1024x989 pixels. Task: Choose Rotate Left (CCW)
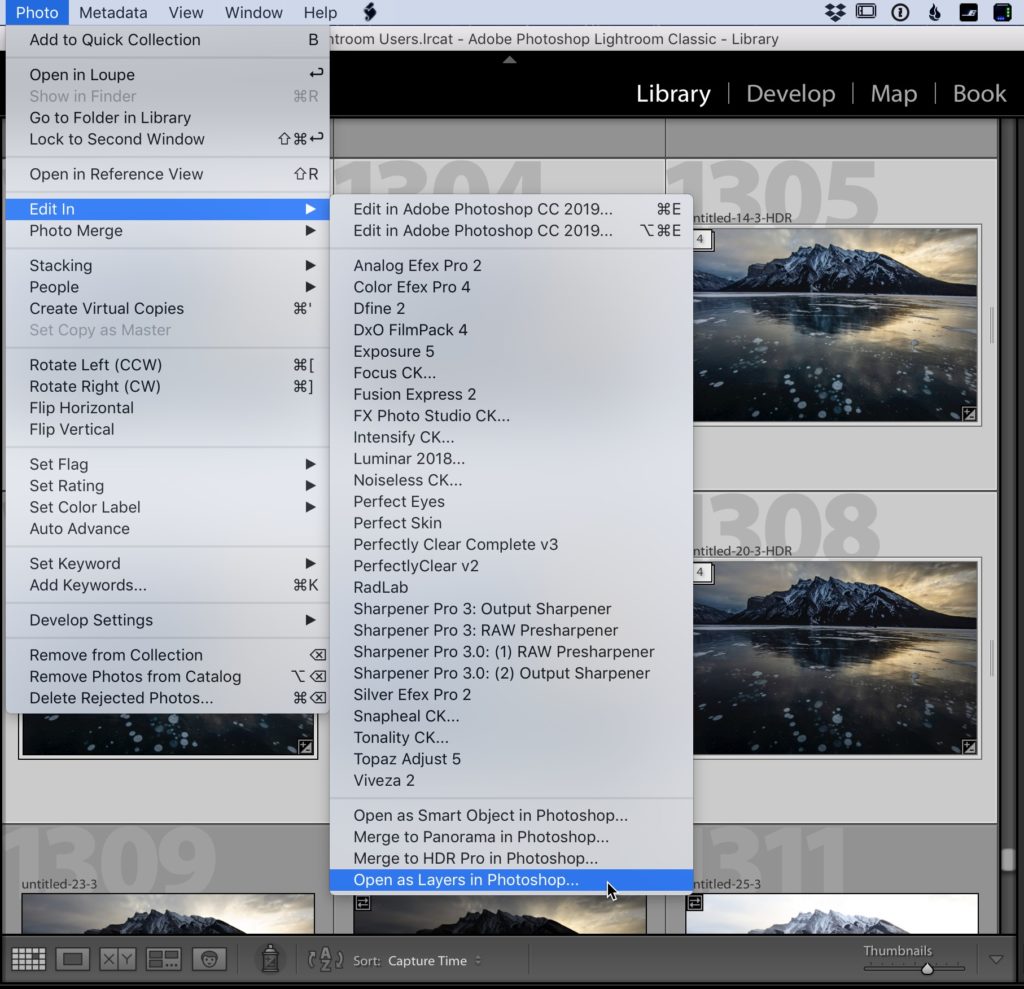coord(167,365)
